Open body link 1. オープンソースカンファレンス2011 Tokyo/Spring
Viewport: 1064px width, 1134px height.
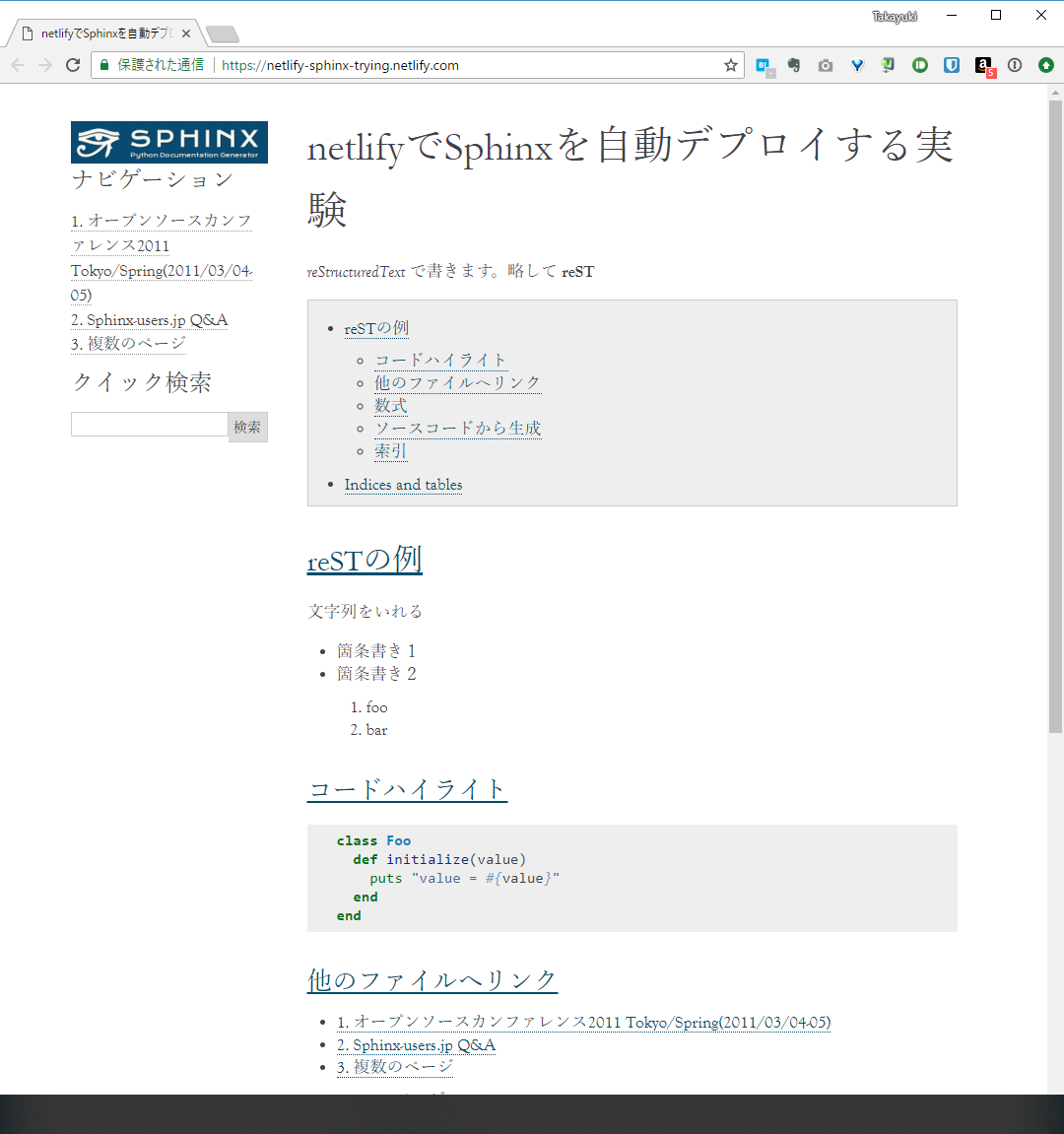tap(583, 1022)
